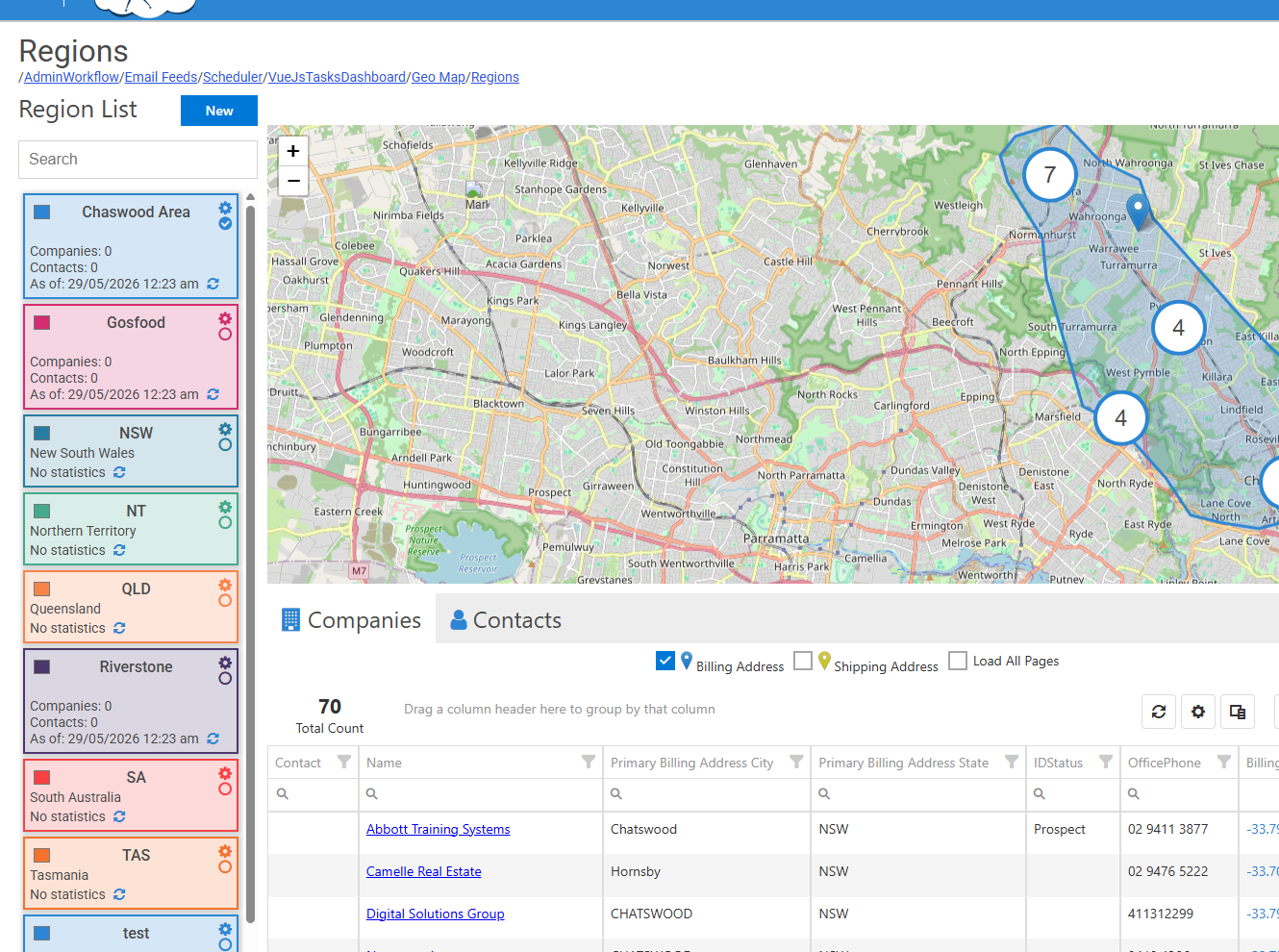Zoom out on the map
Screen dimensions: 1279x952
click(293, 181)
